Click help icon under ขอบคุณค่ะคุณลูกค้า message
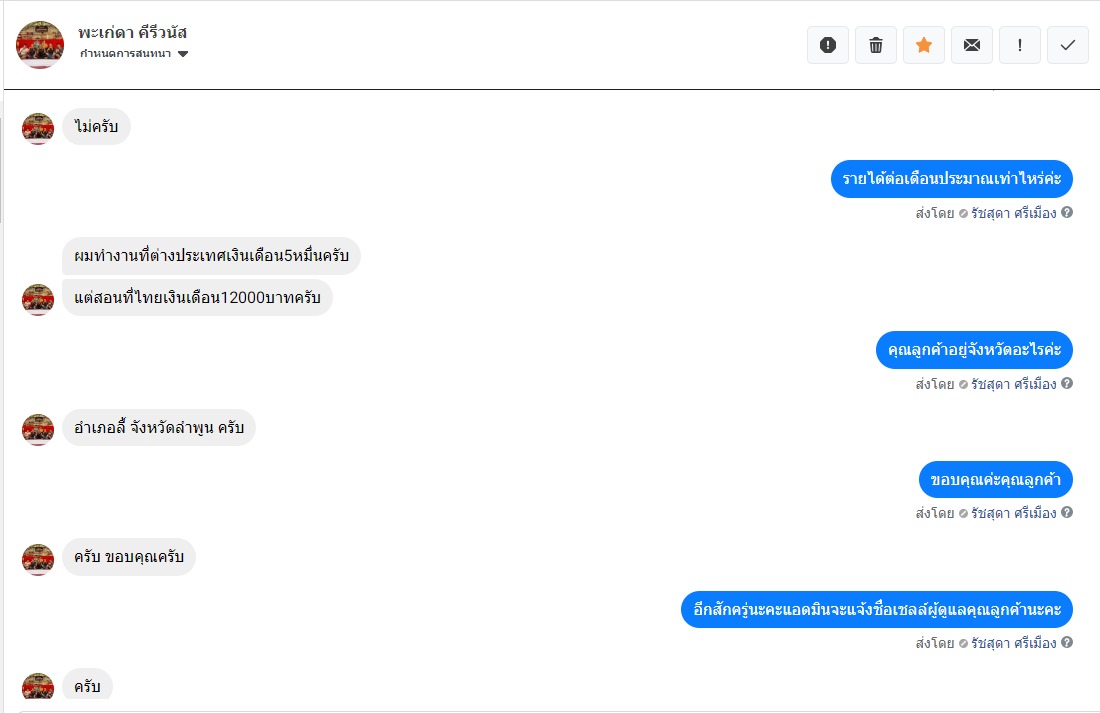 tap(1067, 513)
